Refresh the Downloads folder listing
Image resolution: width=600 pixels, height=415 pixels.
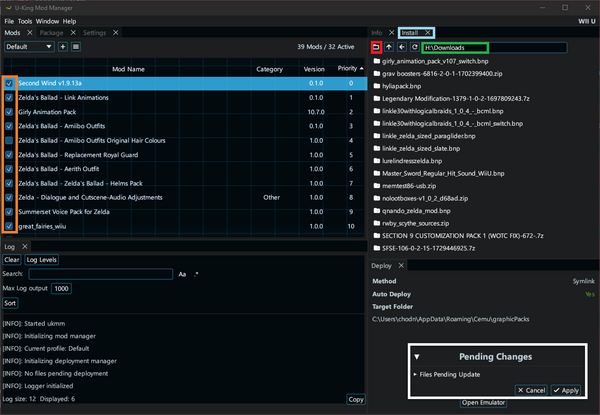pyautogui.click(x=413, y=47)
